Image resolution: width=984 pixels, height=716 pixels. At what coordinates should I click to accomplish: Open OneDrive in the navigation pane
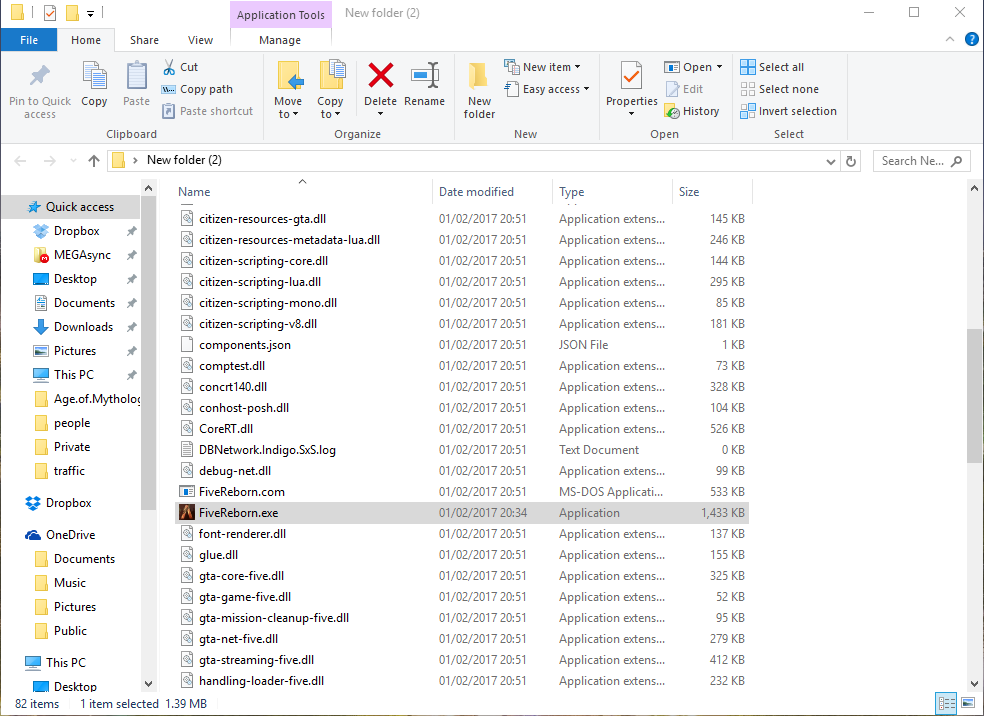click(x=70, y=535)
